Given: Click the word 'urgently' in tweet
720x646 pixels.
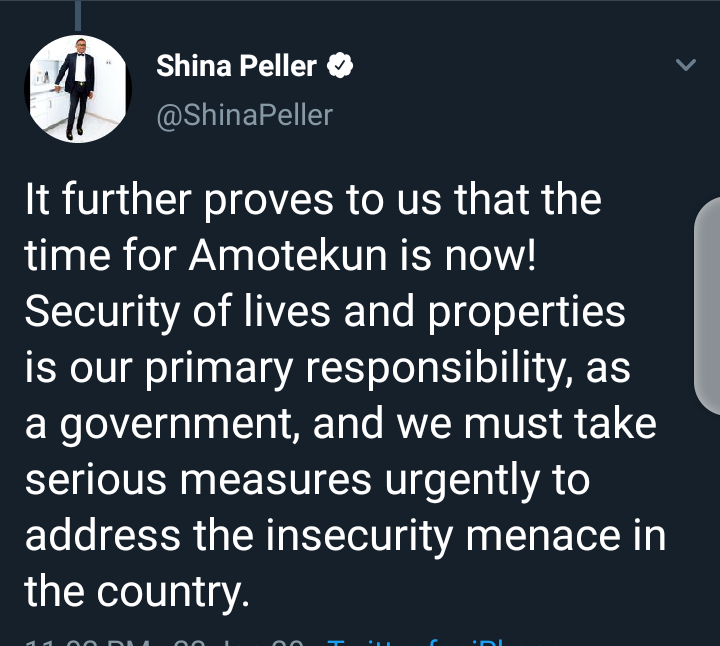Looking at the screenshot, I should tap(462, 482).
